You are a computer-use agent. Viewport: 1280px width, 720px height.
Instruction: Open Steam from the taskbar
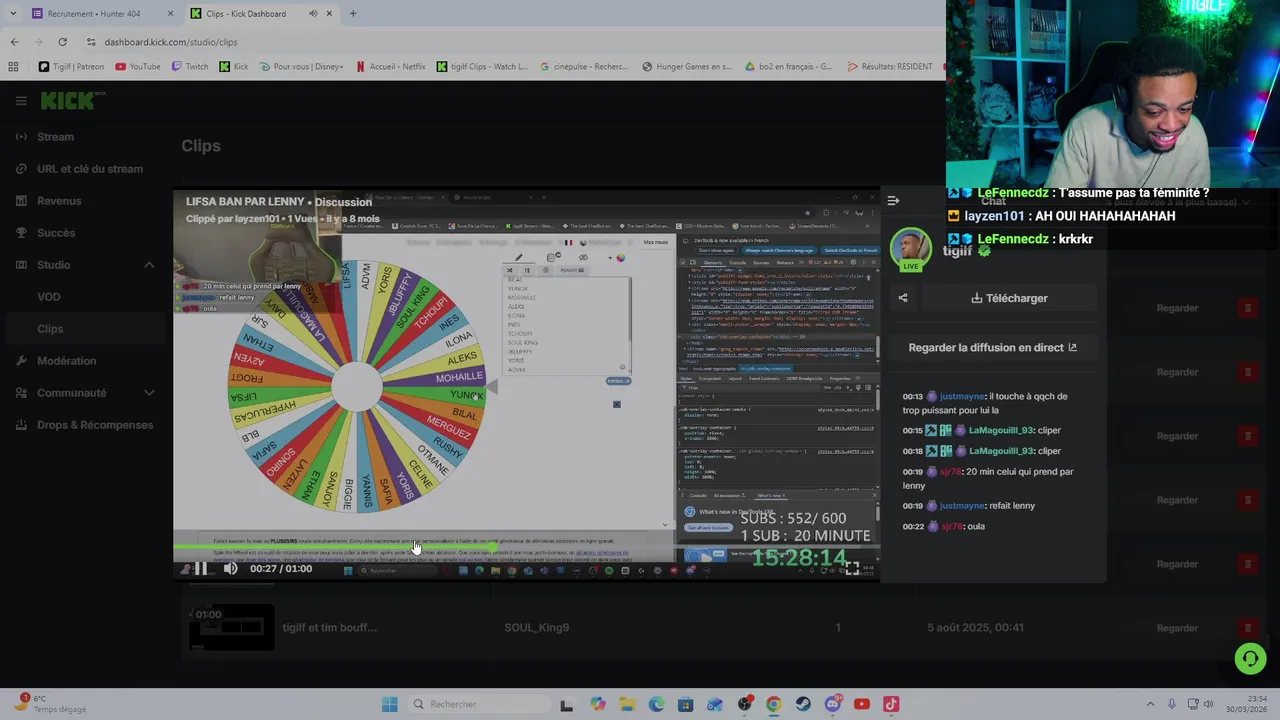803,704
